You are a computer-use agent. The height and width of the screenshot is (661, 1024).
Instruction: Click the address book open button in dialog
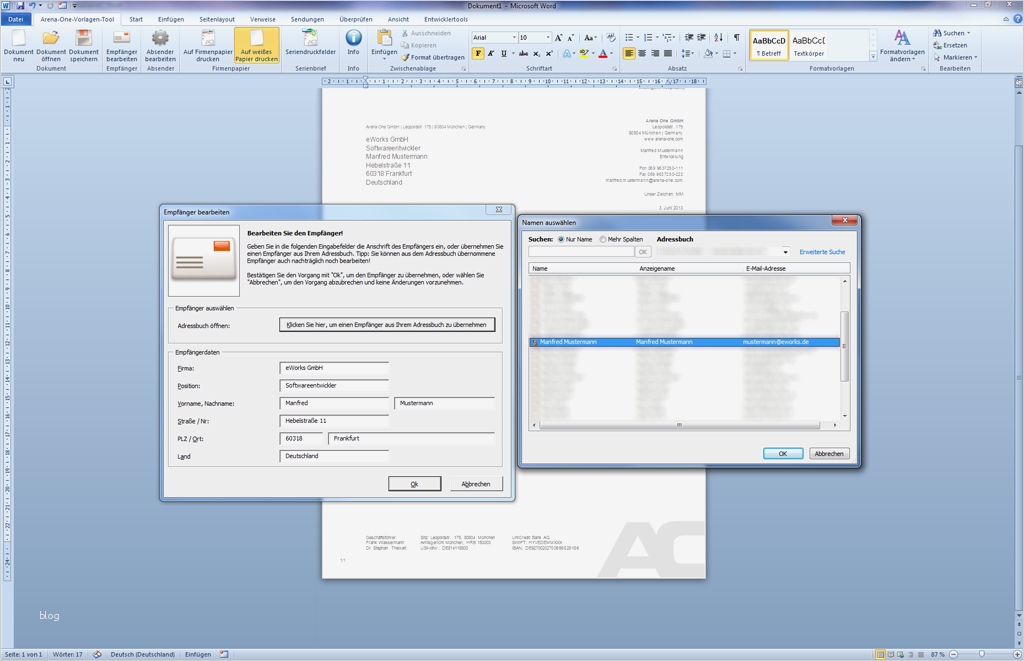[387, 325]
